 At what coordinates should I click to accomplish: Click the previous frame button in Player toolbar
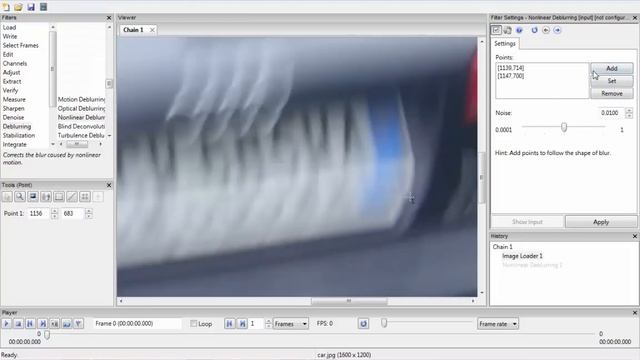point(30,324)
